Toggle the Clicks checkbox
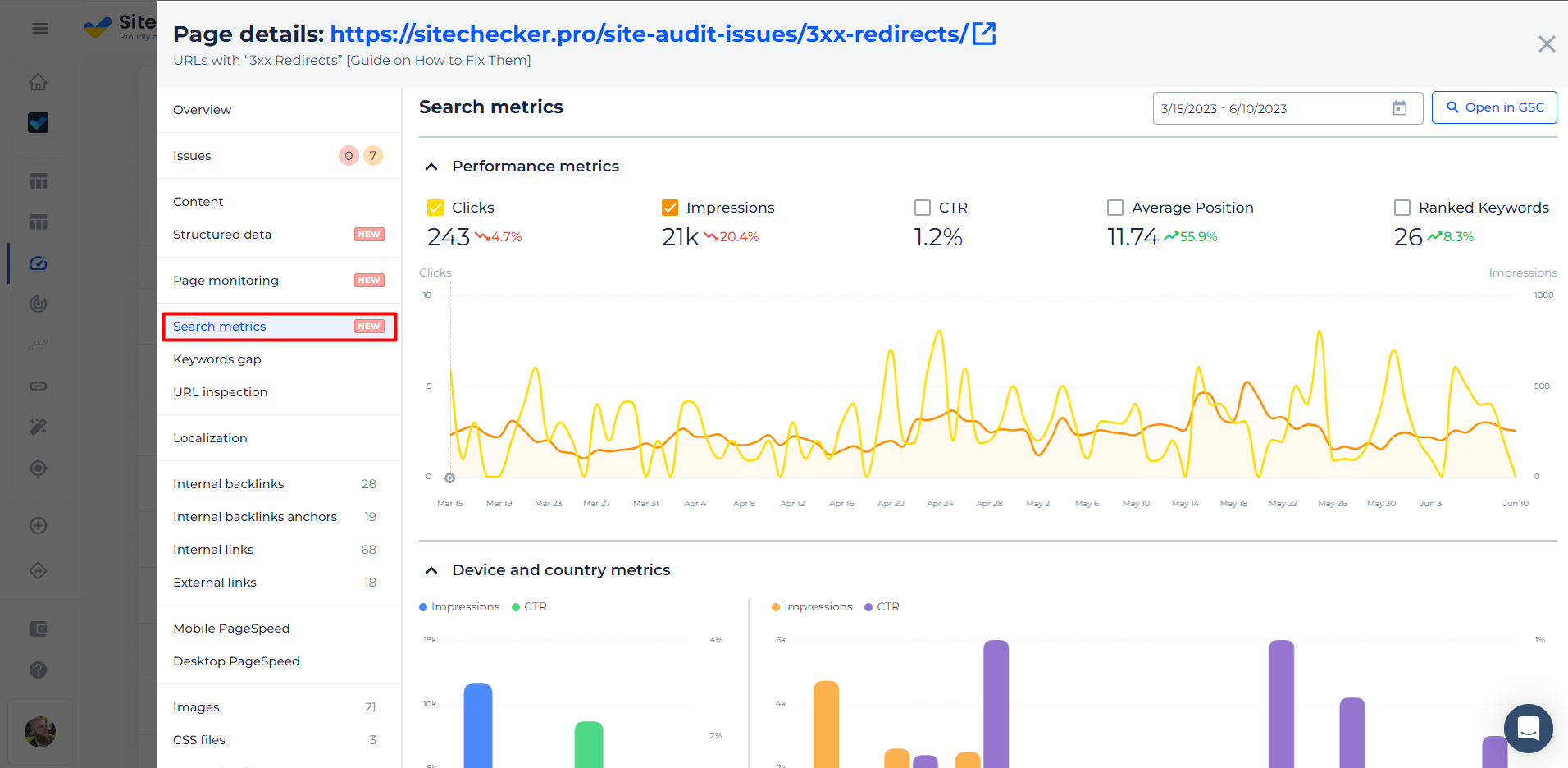The image size is (1568, 768). pyautogui.click(x=435, y=208)
